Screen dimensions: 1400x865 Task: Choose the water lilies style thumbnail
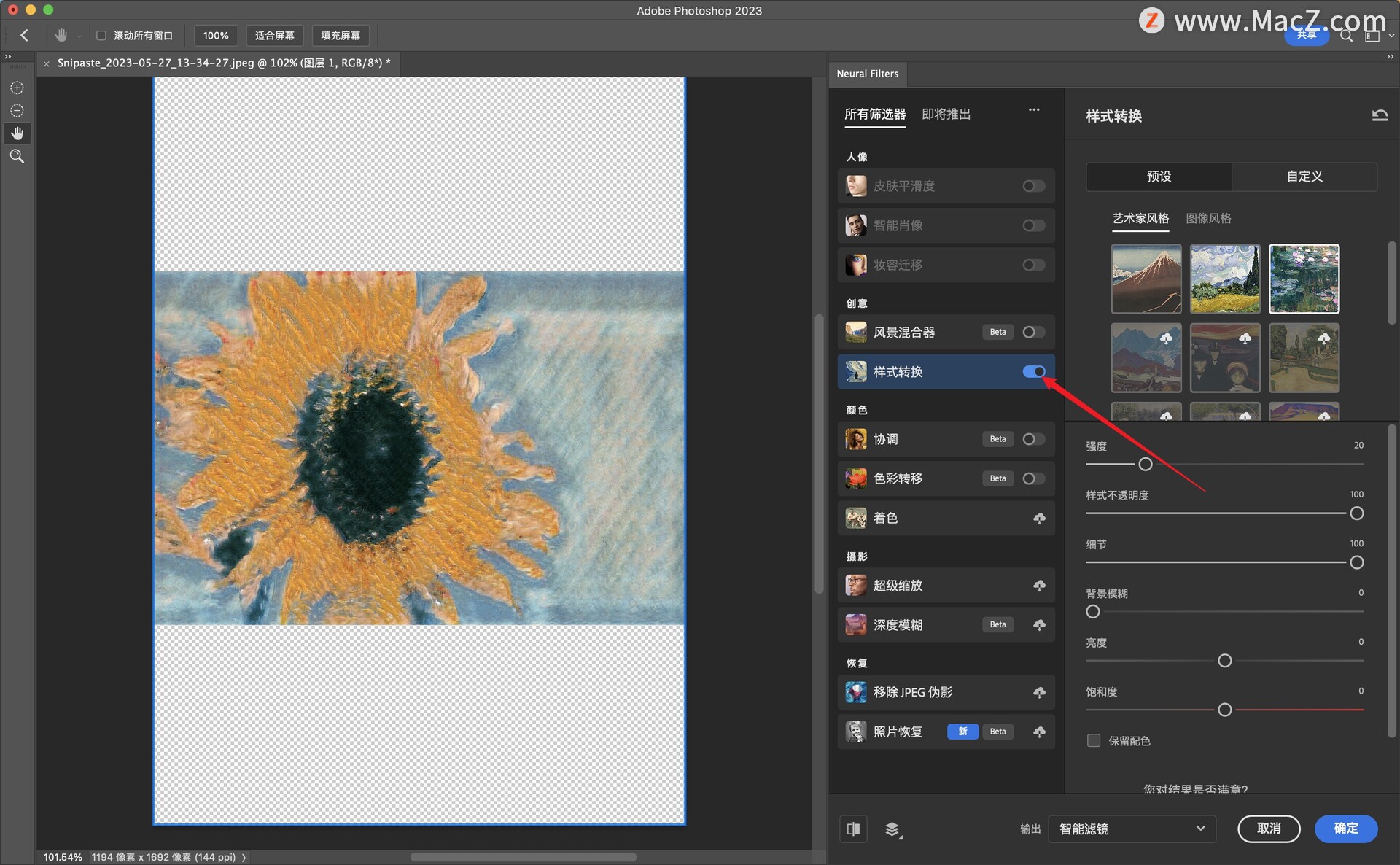1304,279
